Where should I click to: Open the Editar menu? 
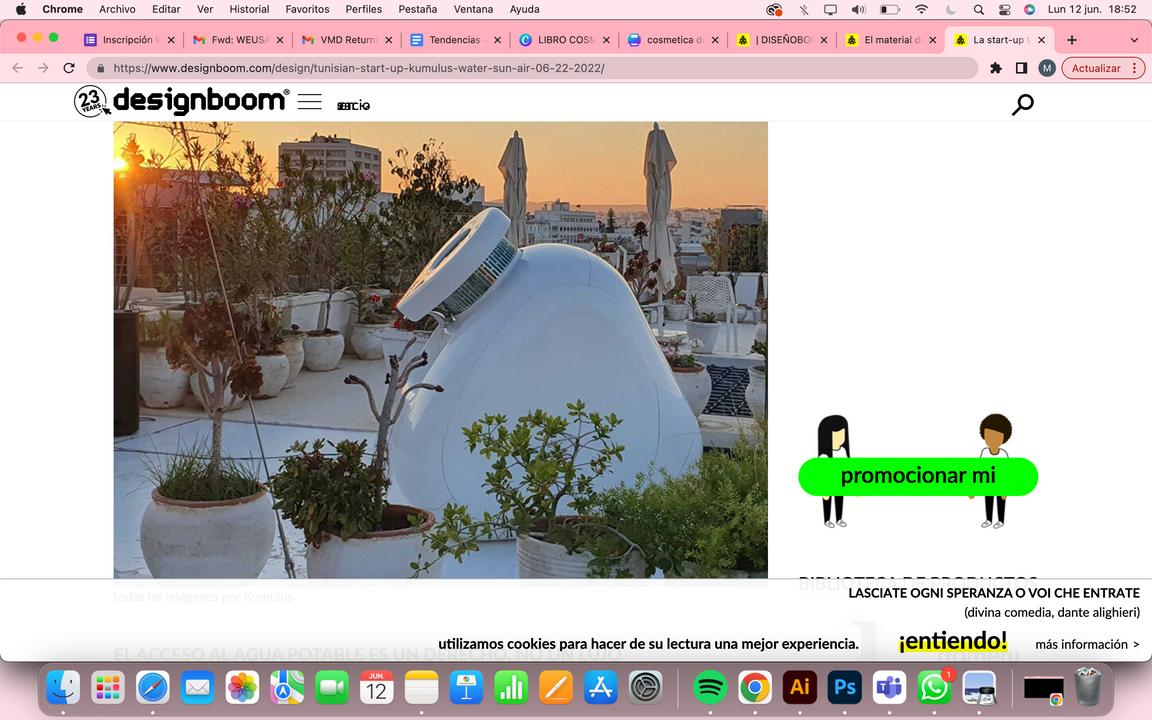[166, 10]
